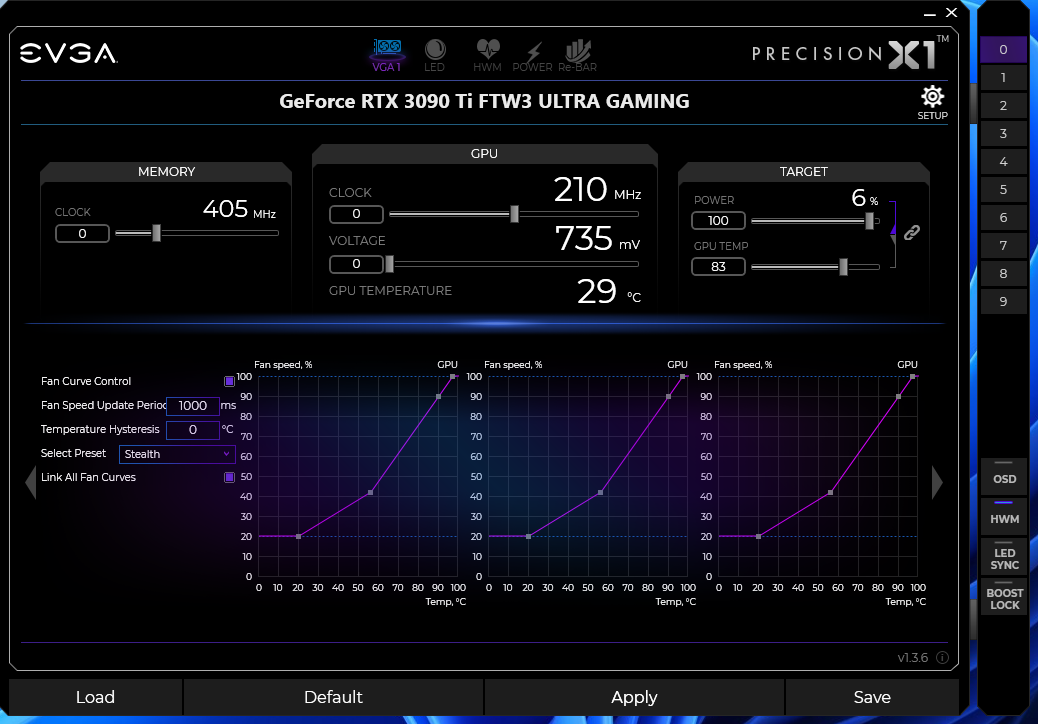Screen dimensions: 1038x724
Task: Click the GPU clock offset field
Action: coord(356,214)
